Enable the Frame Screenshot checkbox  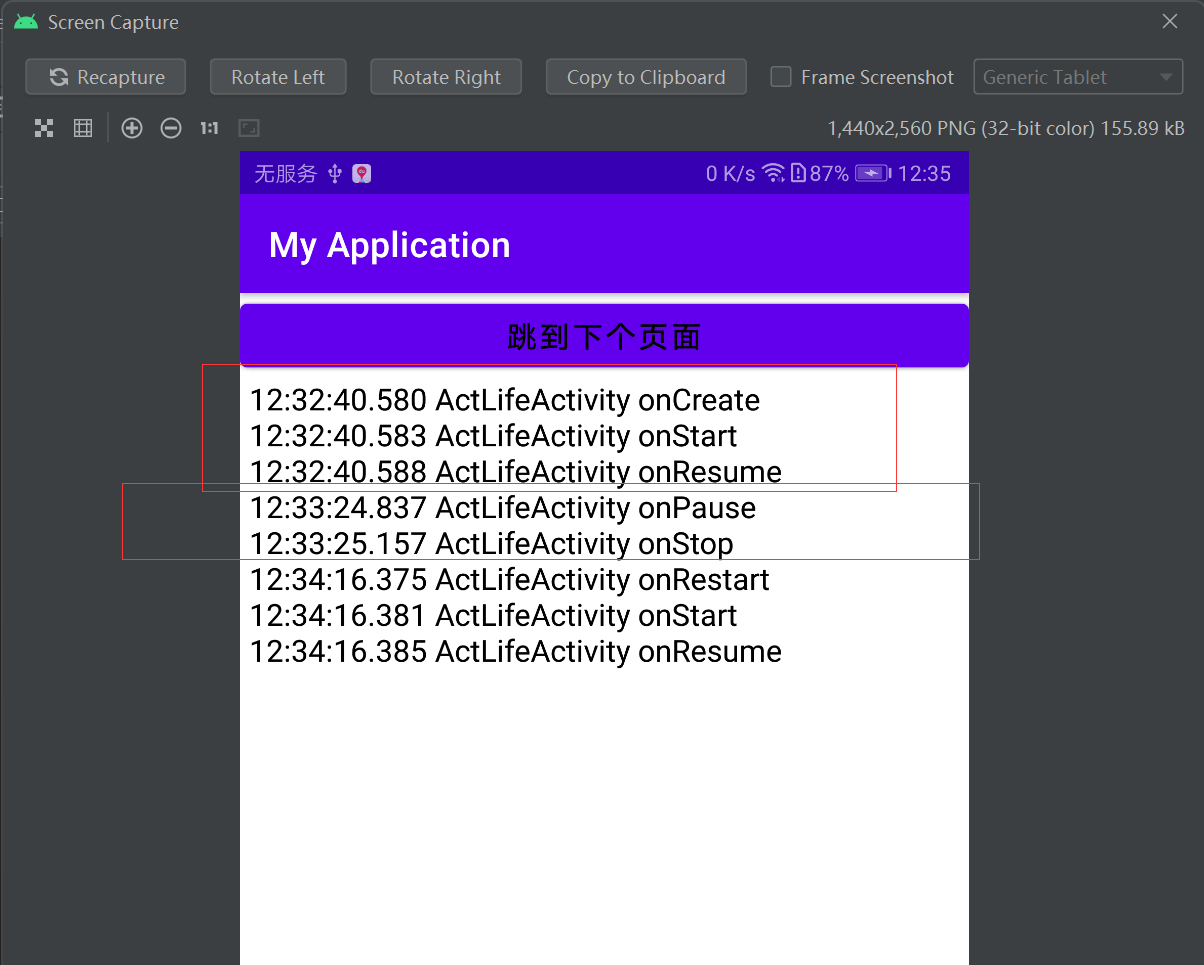pyautogui.click(x=781, y=77)
